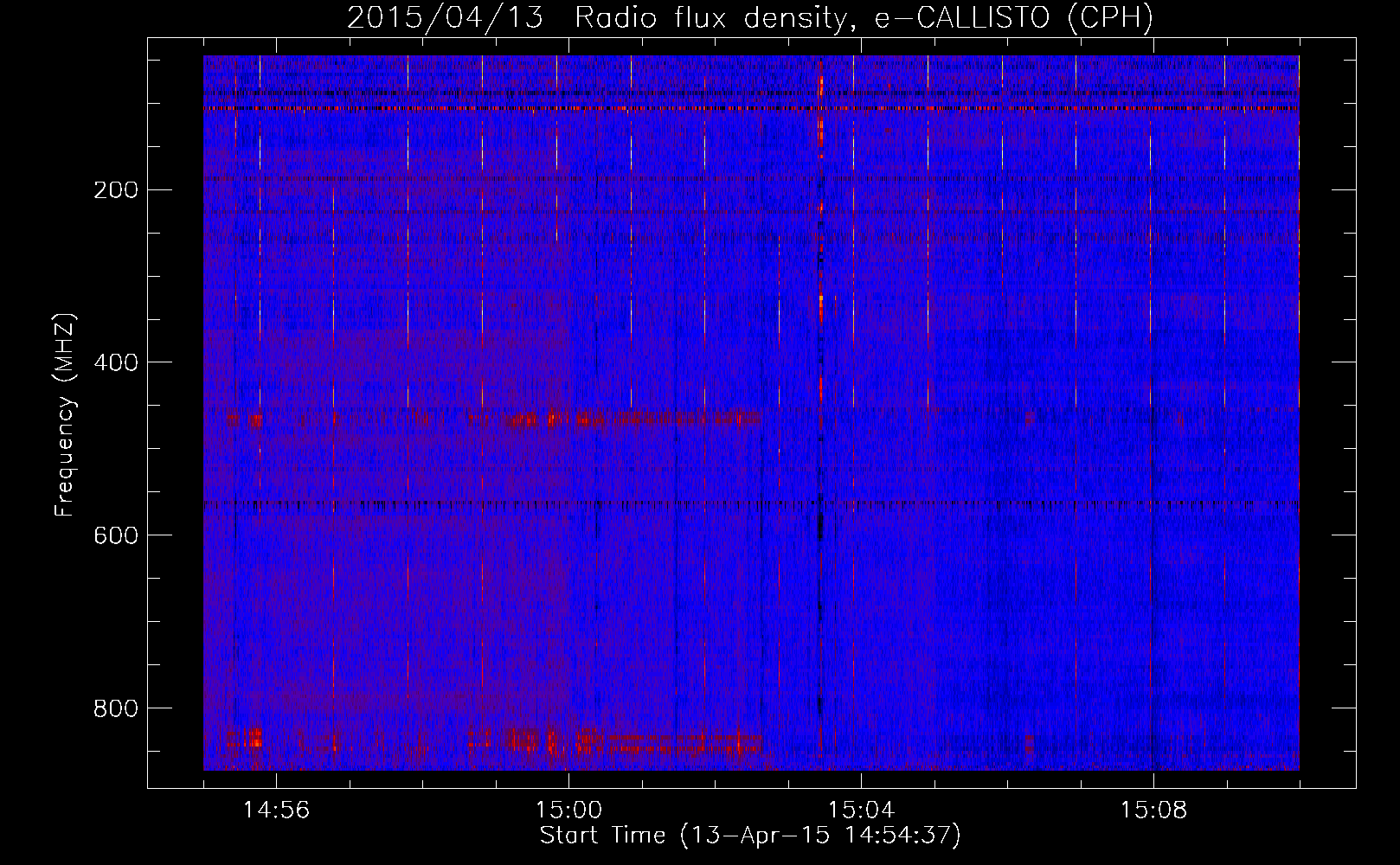Screen dimensions: 1400x865
Task: Click the 15:08 time tick label
Action: [1153, 811]
